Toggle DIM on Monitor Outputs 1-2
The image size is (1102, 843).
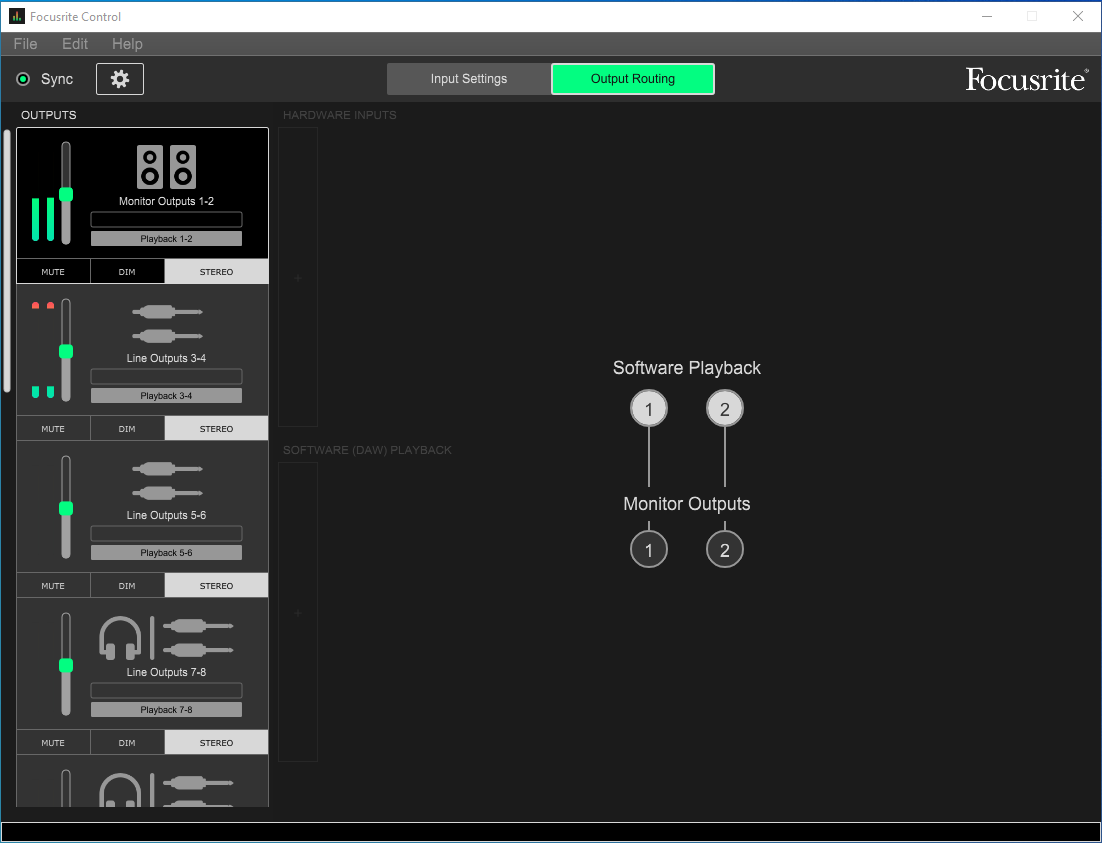127,272
